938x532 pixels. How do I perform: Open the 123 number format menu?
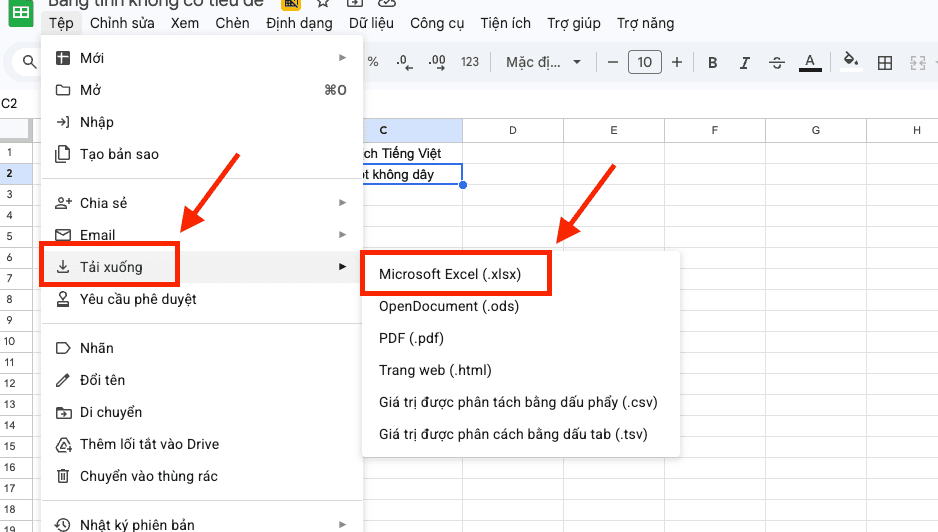470,62
